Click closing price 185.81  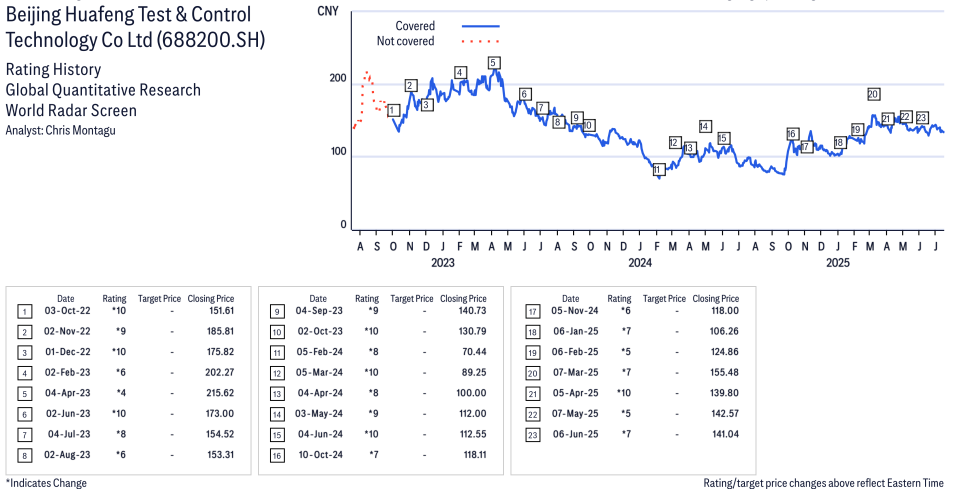tap(220, 331)
